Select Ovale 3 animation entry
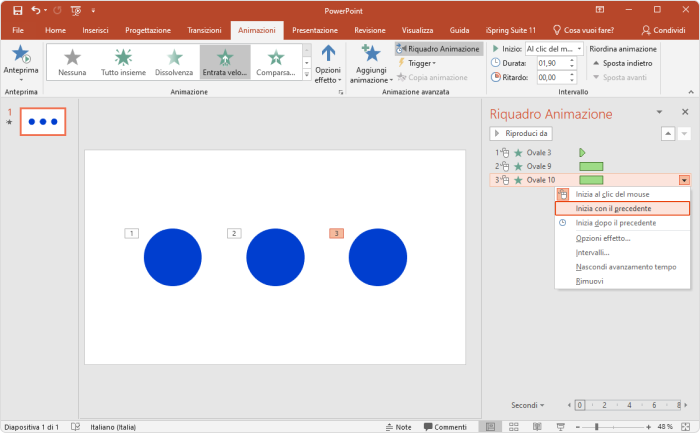The height and width of the screenshot is (433, 700). pos(590,153)
